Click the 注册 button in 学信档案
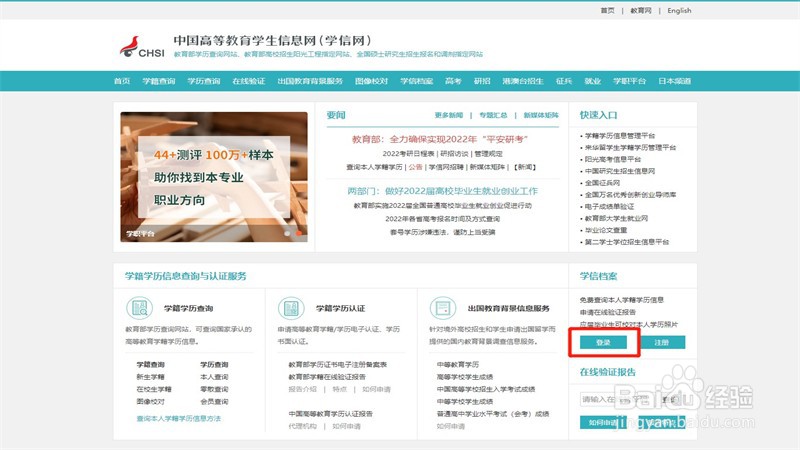 662,342
